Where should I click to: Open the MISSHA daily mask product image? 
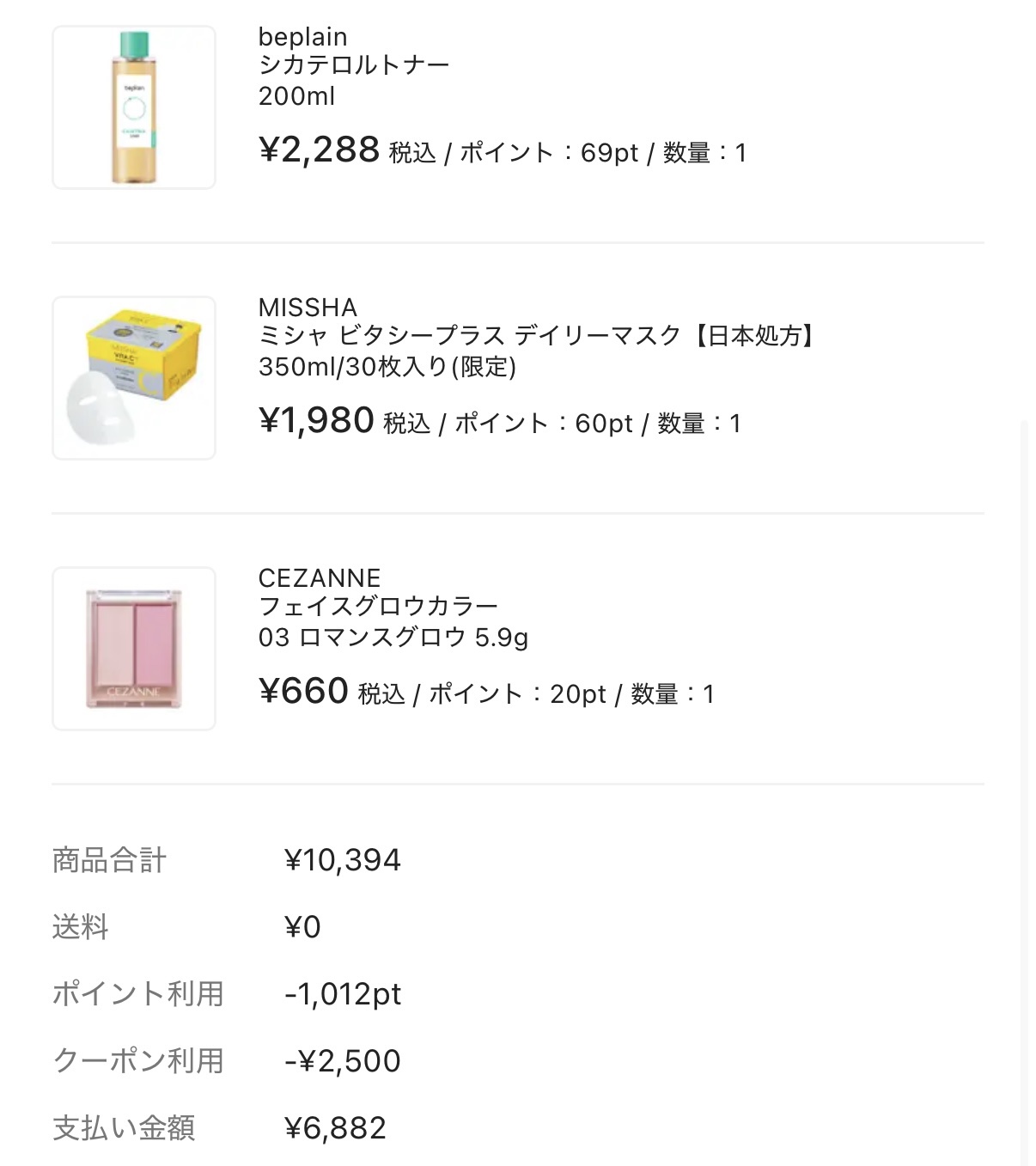coord(134,378)
